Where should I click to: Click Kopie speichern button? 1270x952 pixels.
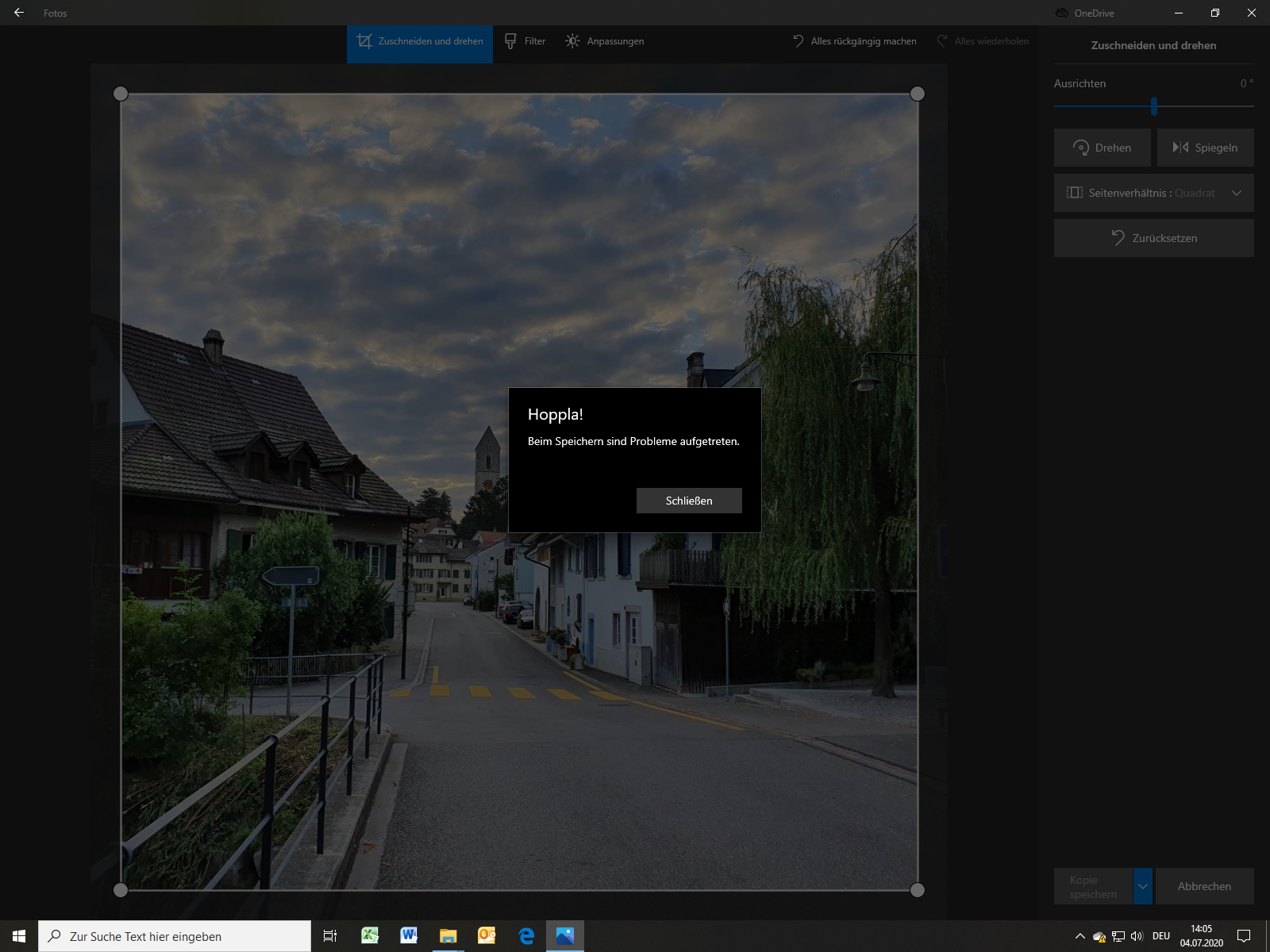pyautogui.click(x=1093, y=886)
